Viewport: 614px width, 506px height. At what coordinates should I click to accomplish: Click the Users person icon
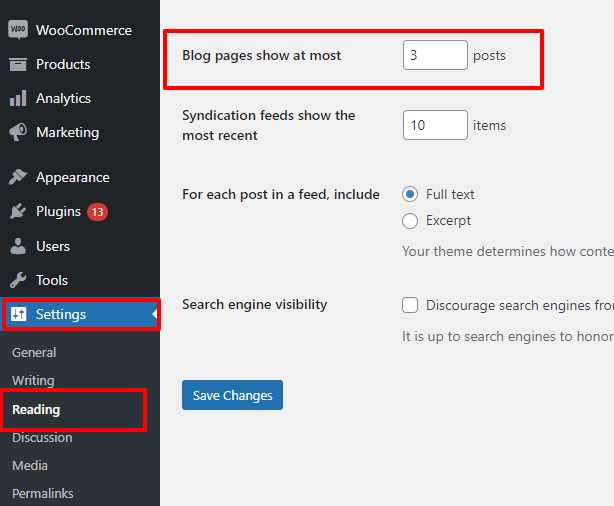click(x=18, y=246)
